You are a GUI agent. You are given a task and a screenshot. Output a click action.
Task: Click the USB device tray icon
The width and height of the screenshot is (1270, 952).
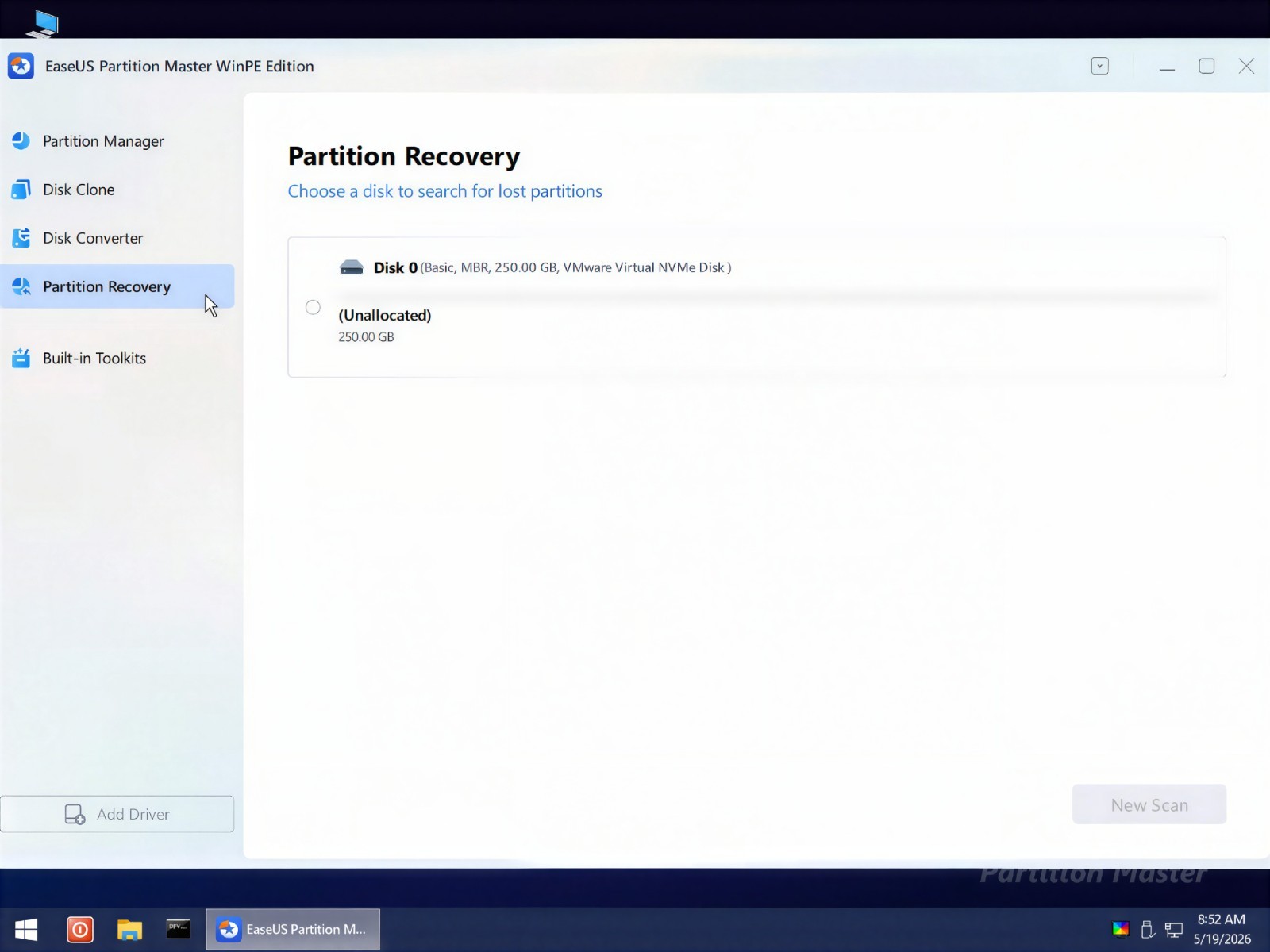(1147, 929)
